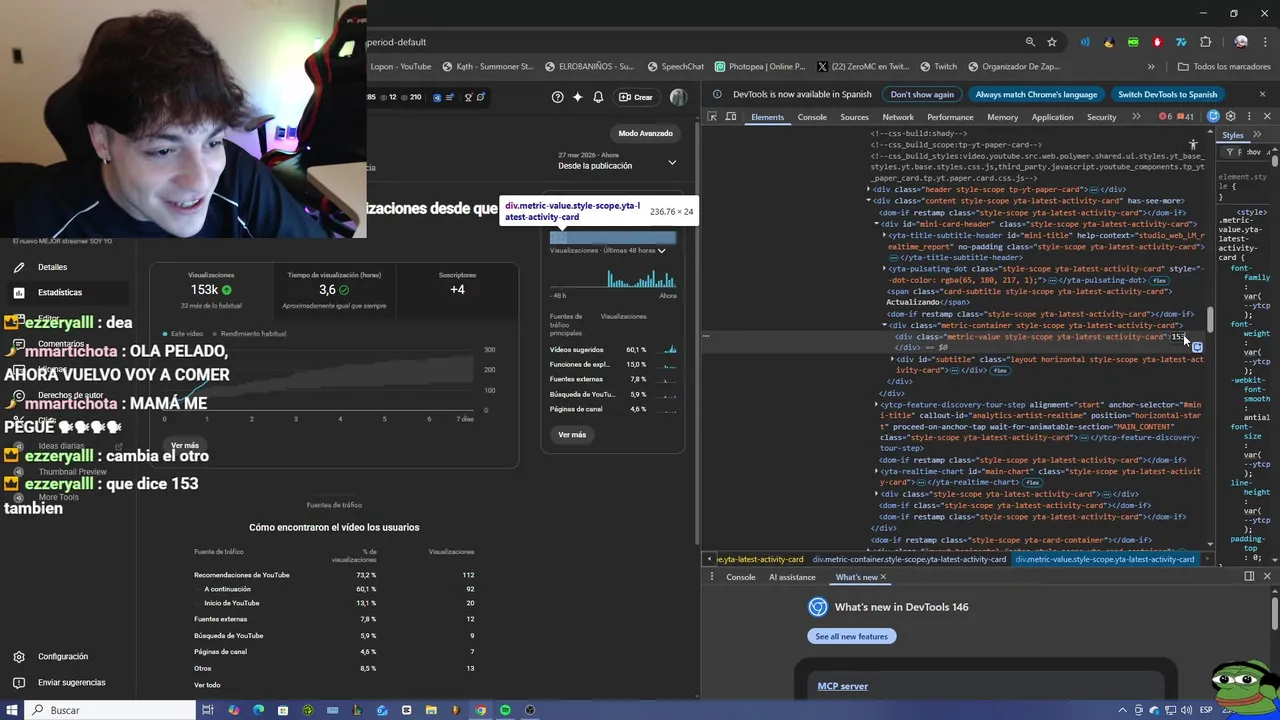The width and height of the screenshot is (1280, 720).
Task: Close the DevTools language notification bar
Action: [x=1262, y=94]
